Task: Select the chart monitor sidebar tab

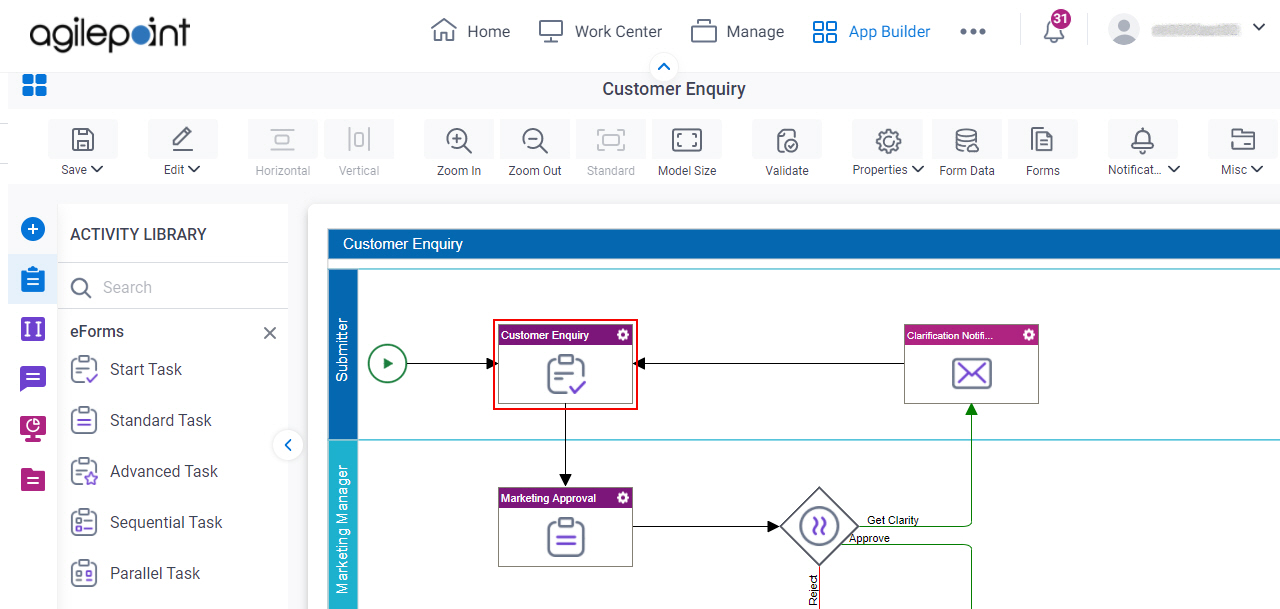Action: (x=33, y=429)
